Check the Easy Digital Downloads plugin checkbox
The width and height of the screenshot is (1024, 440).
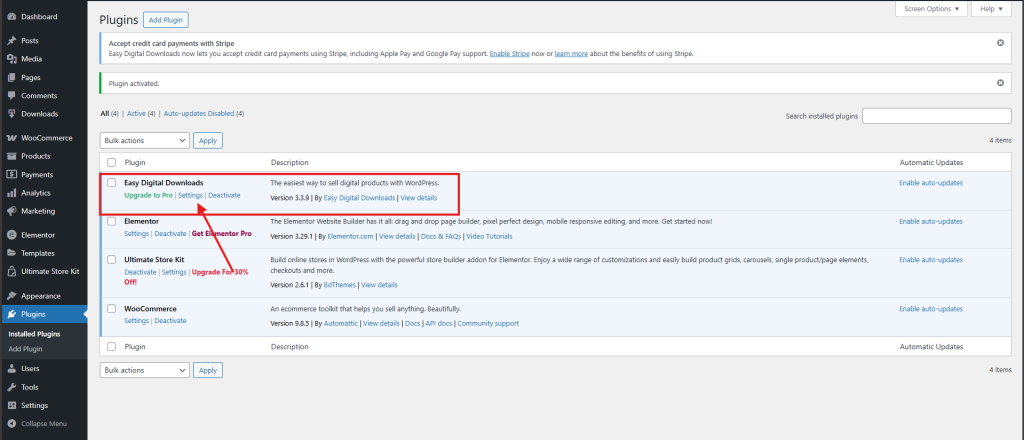(112, 183)
